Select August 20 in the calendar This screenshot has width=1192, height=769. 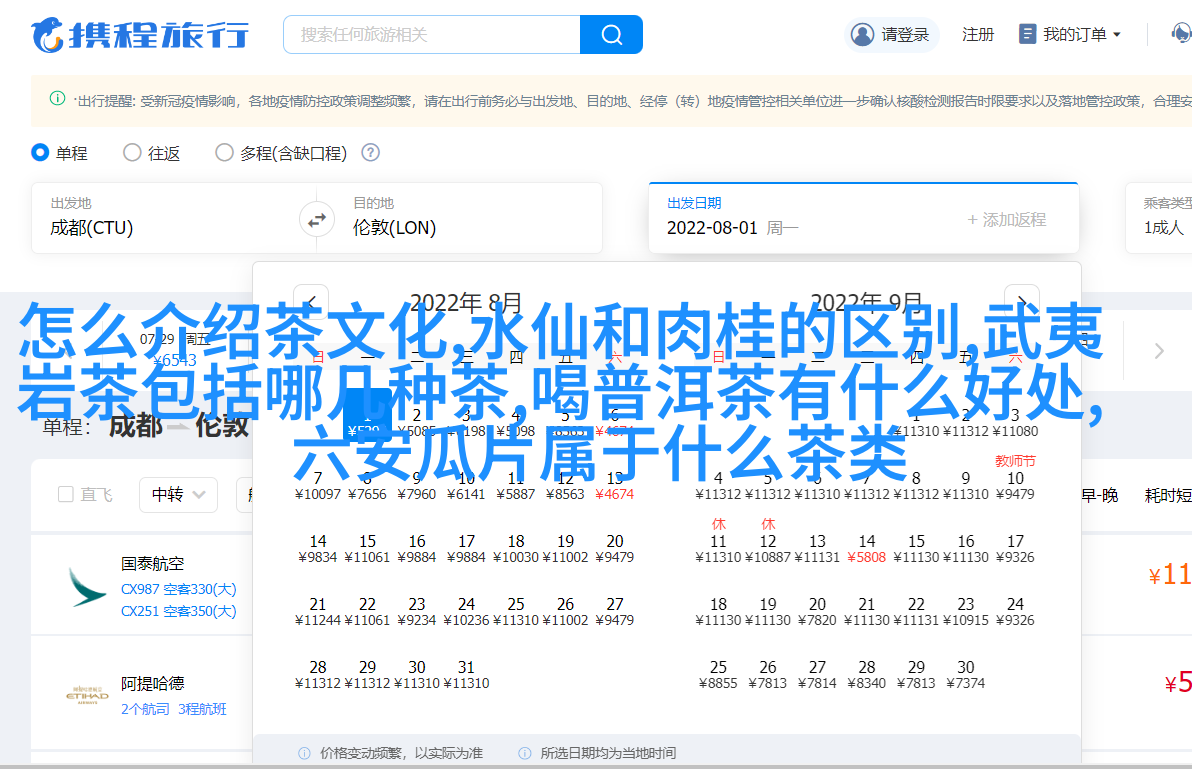coord(615,549)
